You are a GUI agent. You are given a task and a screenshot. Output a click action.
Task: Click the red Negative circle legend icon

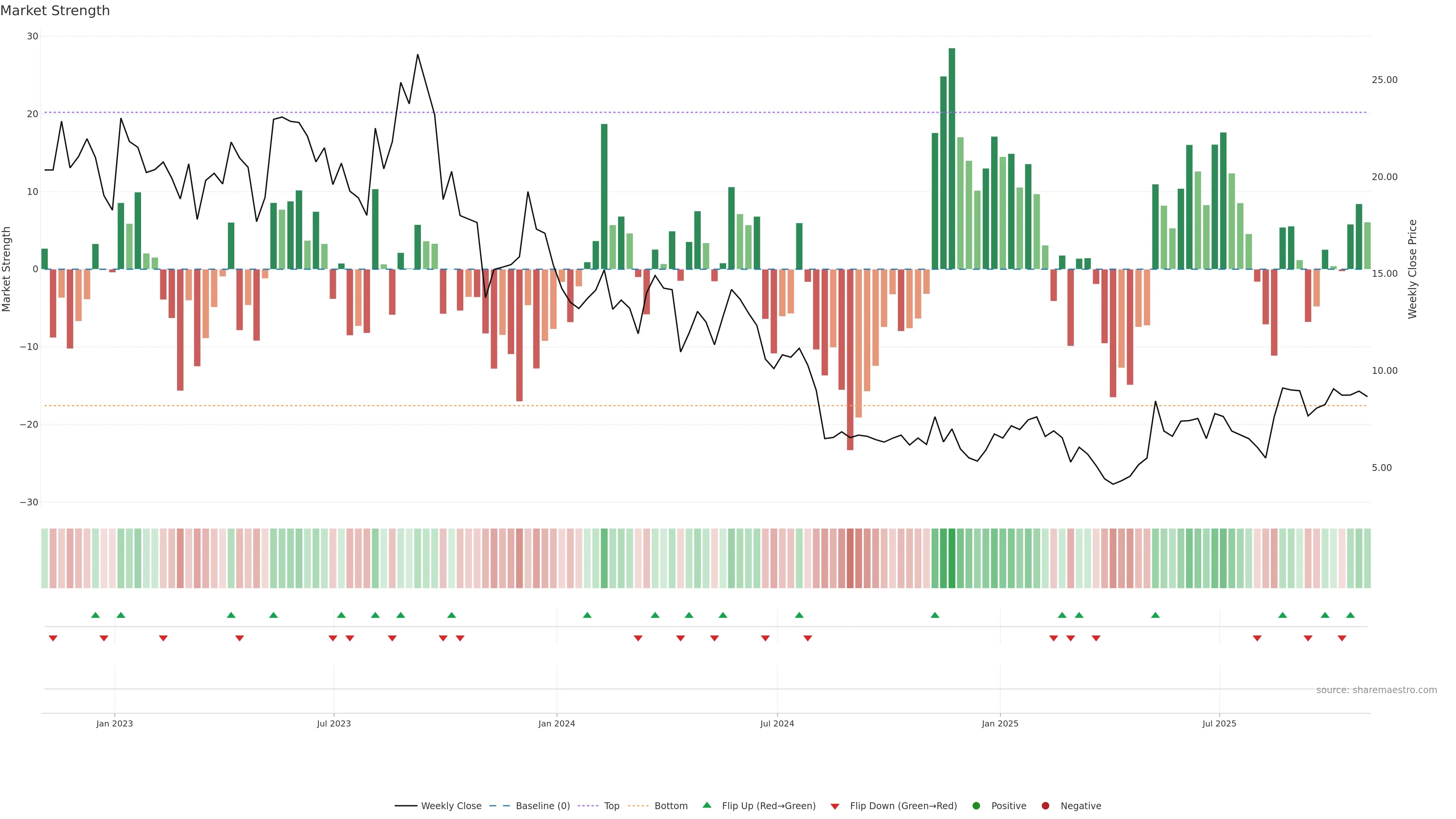(x=1045, y=805)
